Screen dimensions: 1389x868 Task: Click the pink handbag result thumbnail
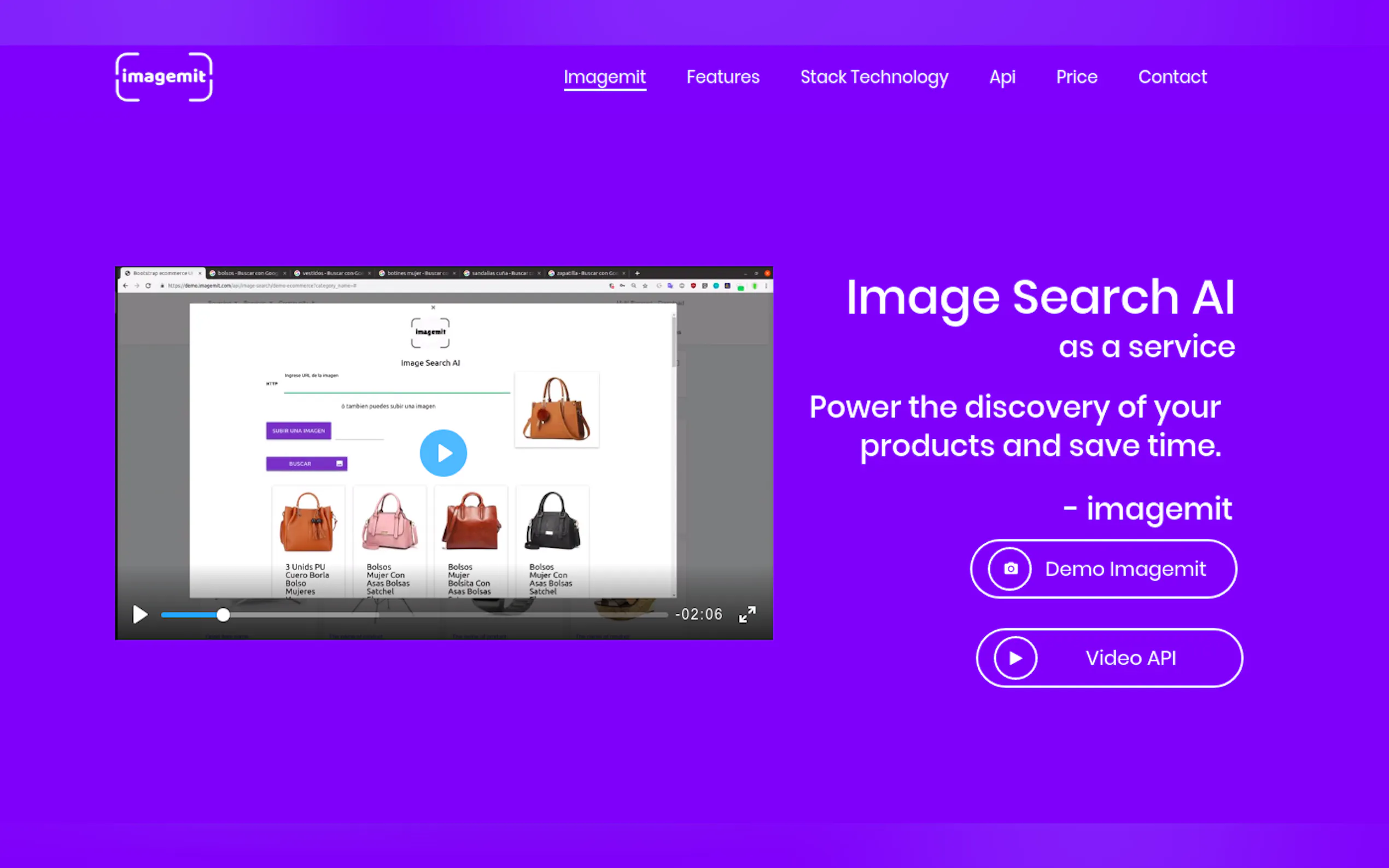(x=390, y=521)
